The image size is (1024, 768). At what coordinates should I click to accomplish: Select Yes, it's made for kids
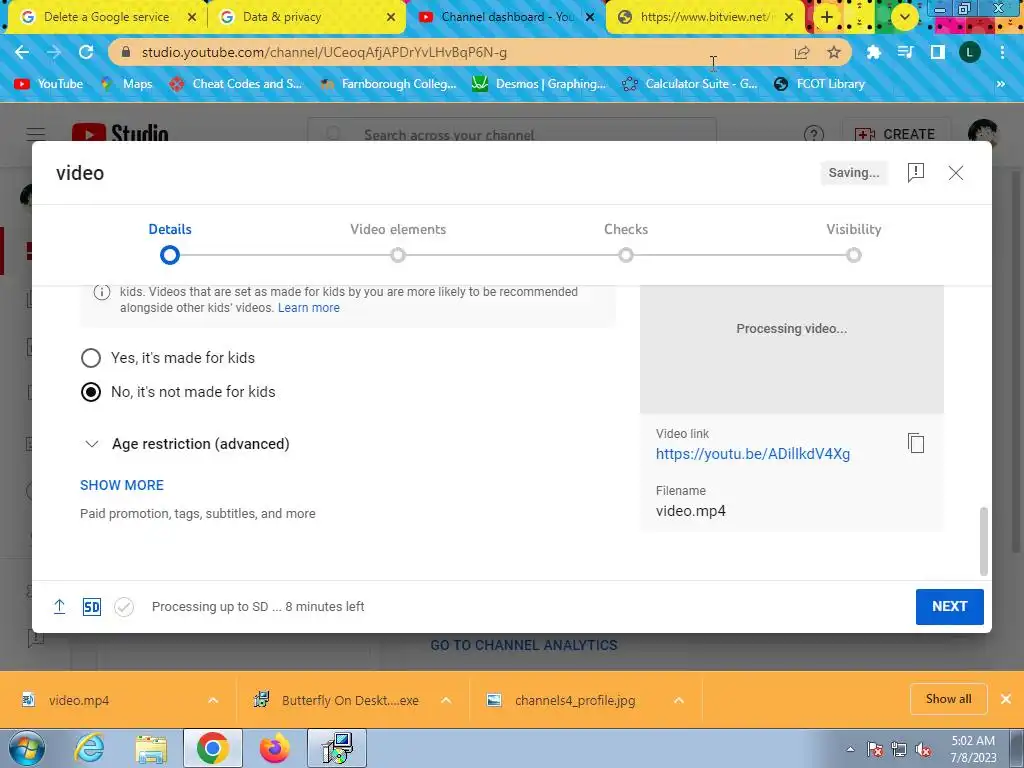(x=91, y=358)
